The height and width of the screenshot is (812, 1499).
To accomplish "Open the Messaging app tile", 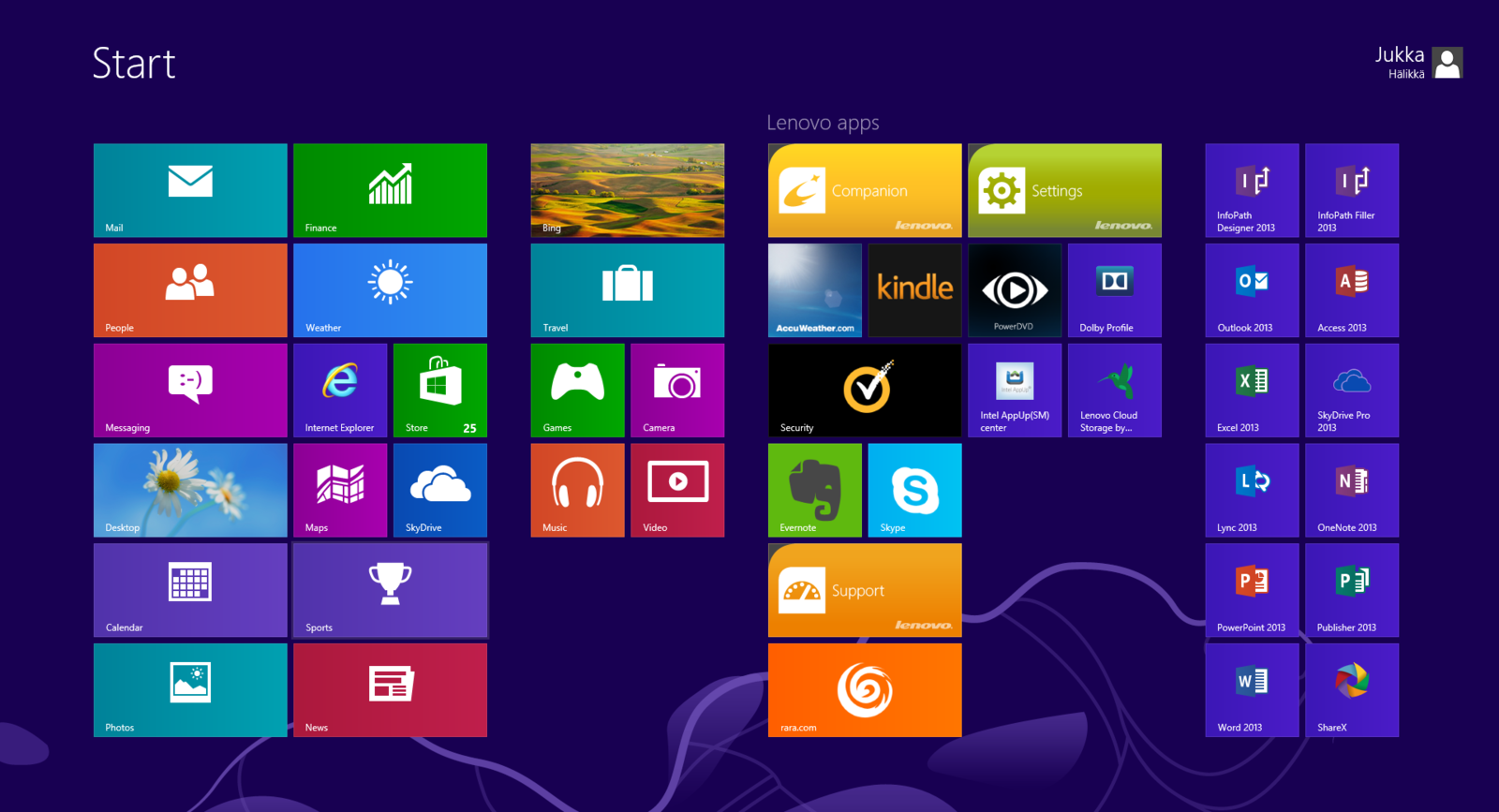I will 190,391.
